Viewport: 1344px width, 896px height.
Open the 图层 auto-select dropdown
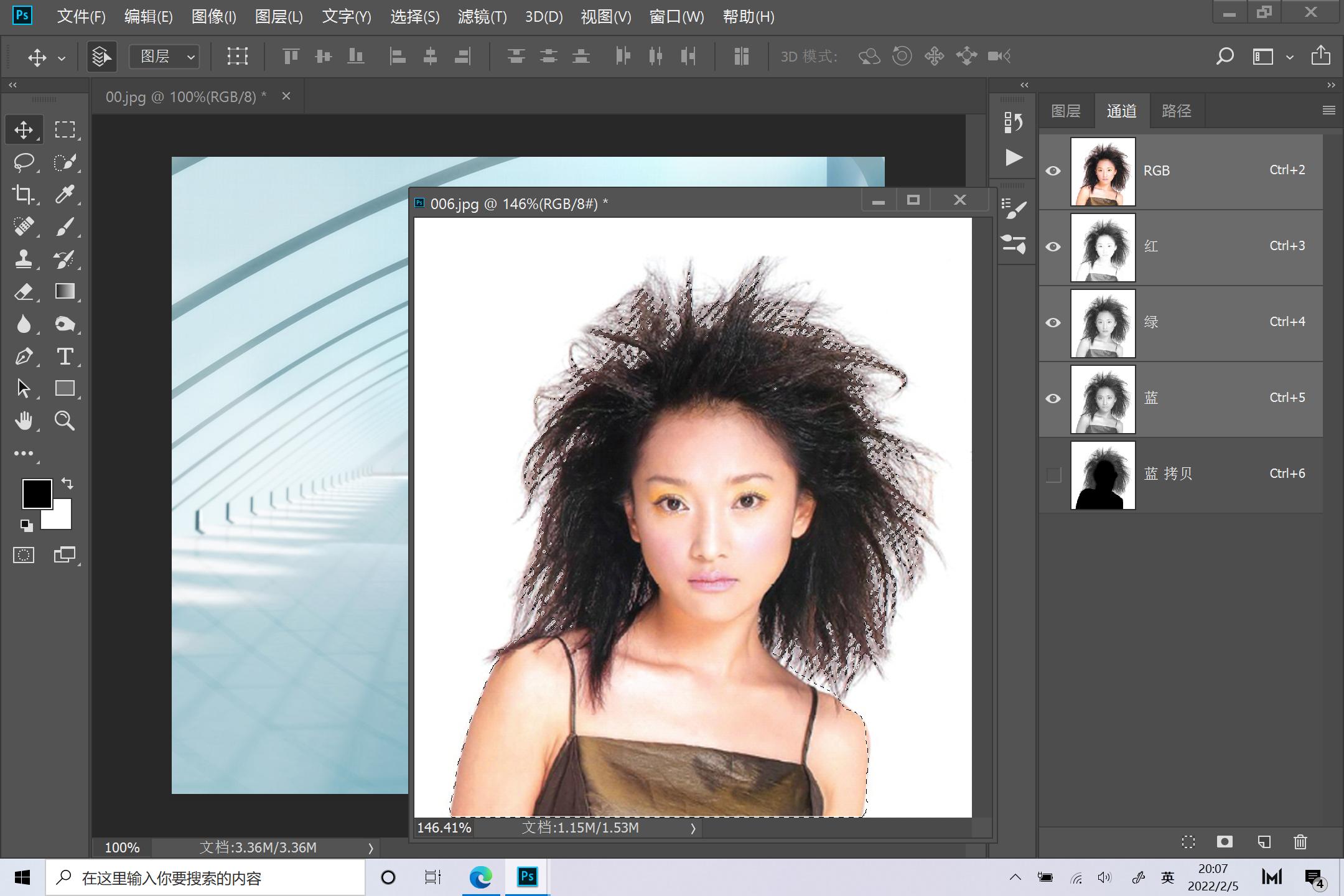tap(164, 57)
